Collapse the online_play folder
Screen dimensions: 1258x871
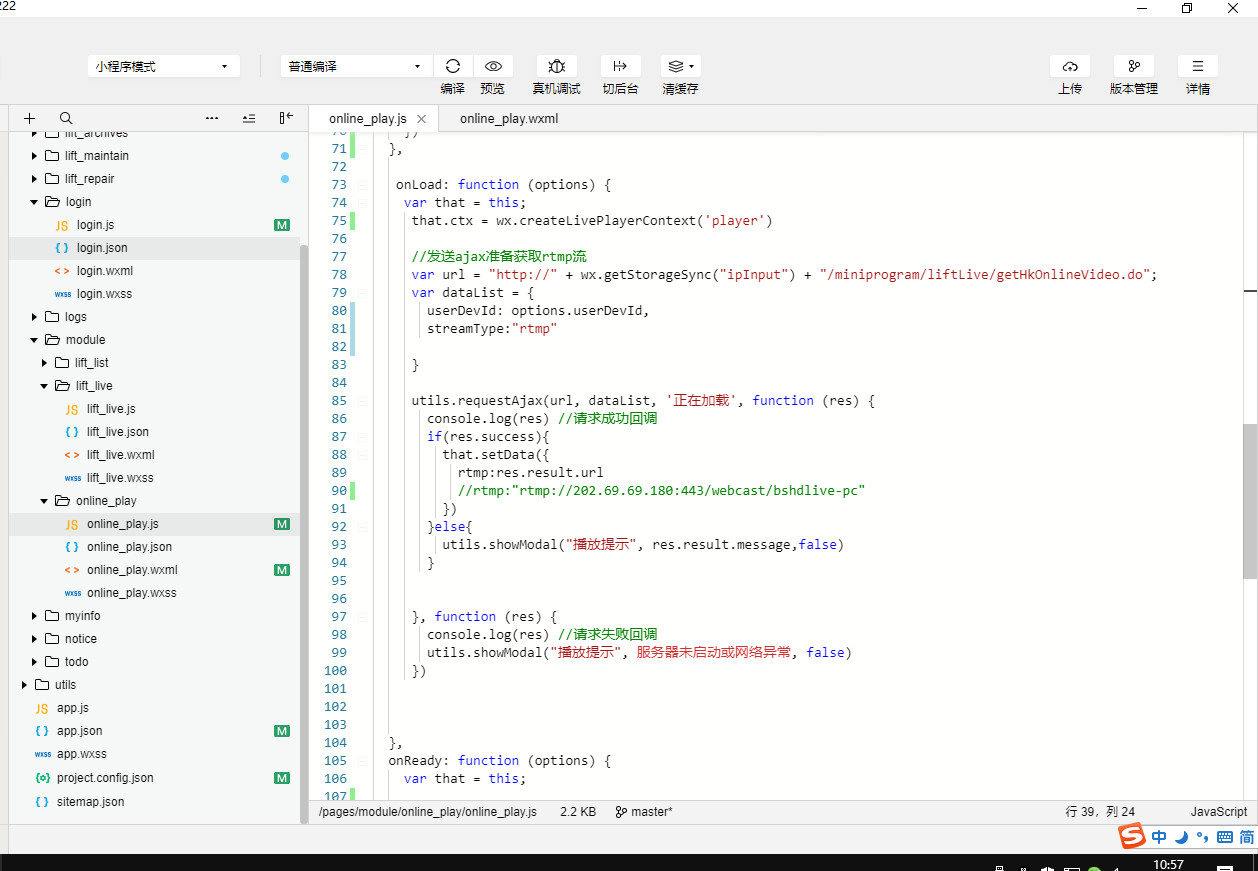[44, 501]
